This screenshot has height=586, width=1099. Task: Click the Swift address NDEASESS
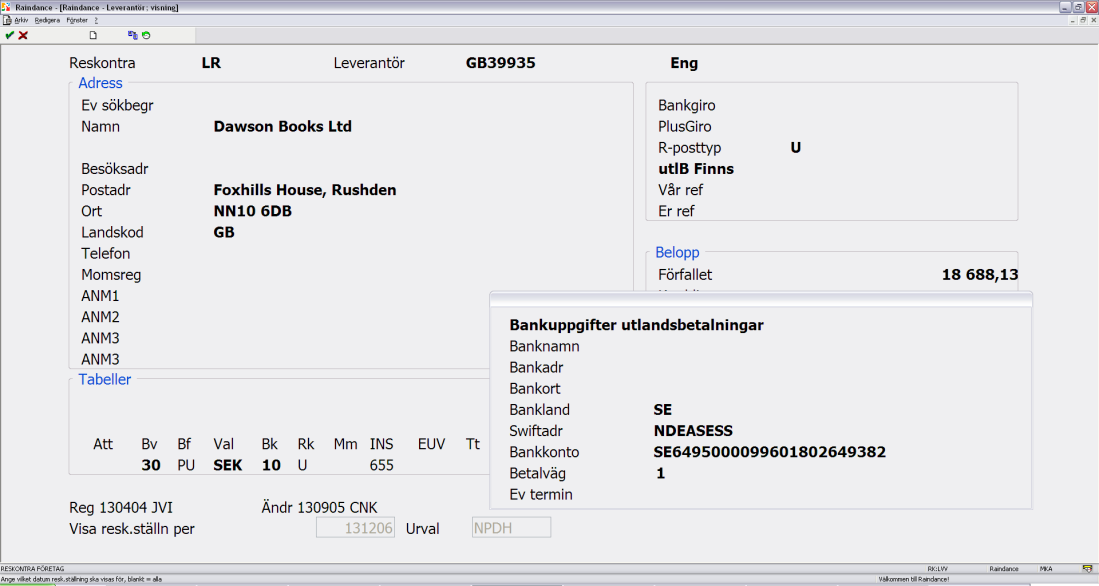point(693,431)
